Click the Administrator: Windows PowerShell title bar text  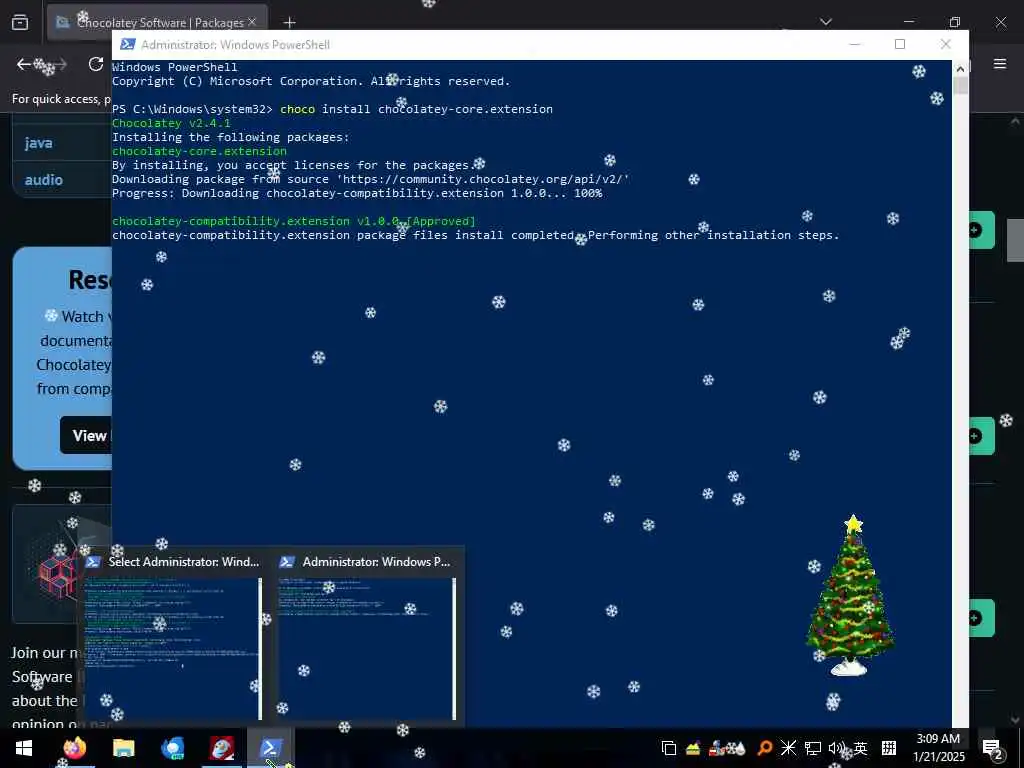tap(236, 44)
